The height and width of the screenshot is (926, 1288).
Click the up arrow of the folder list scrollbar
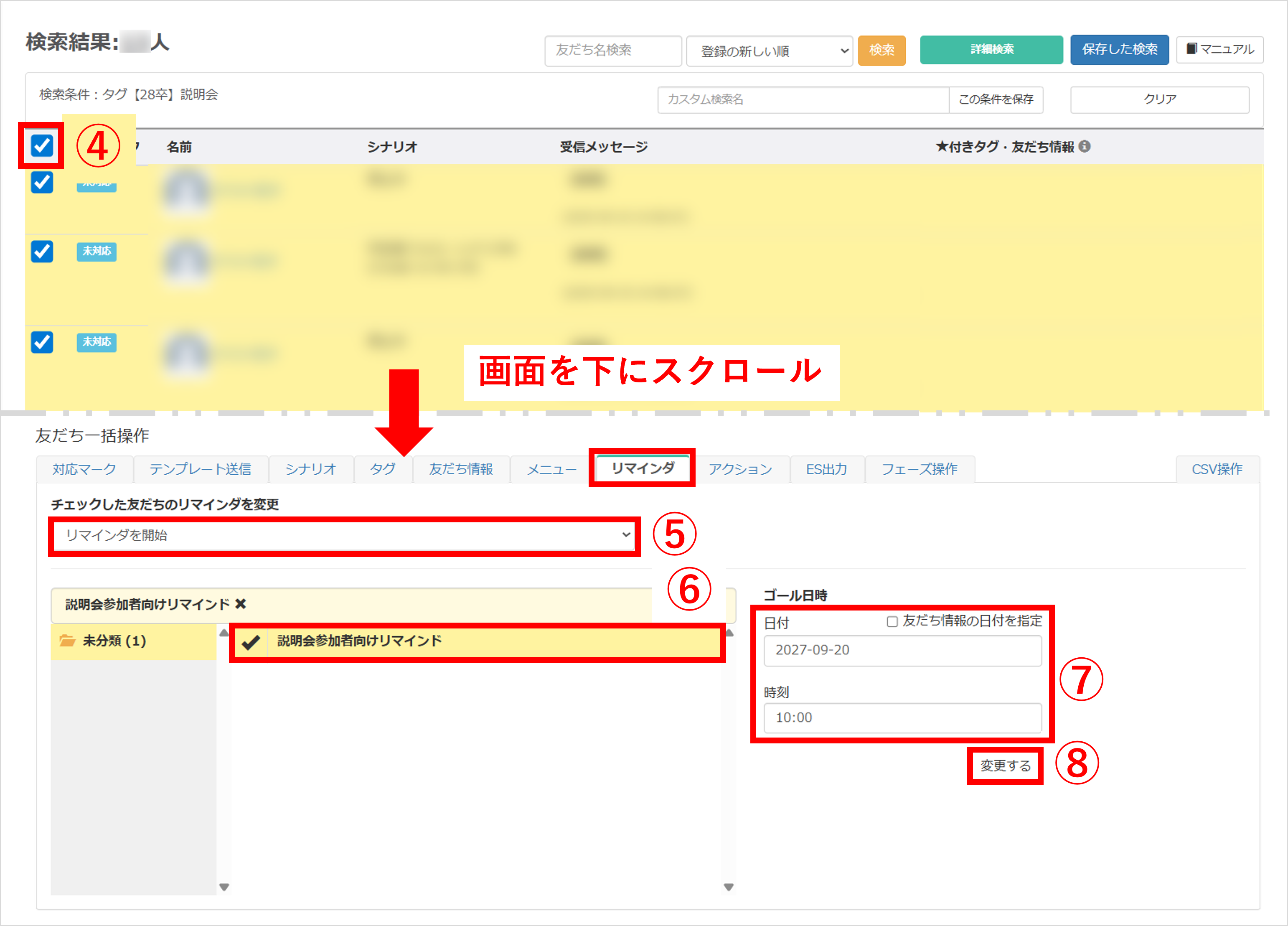pos(224,633)
